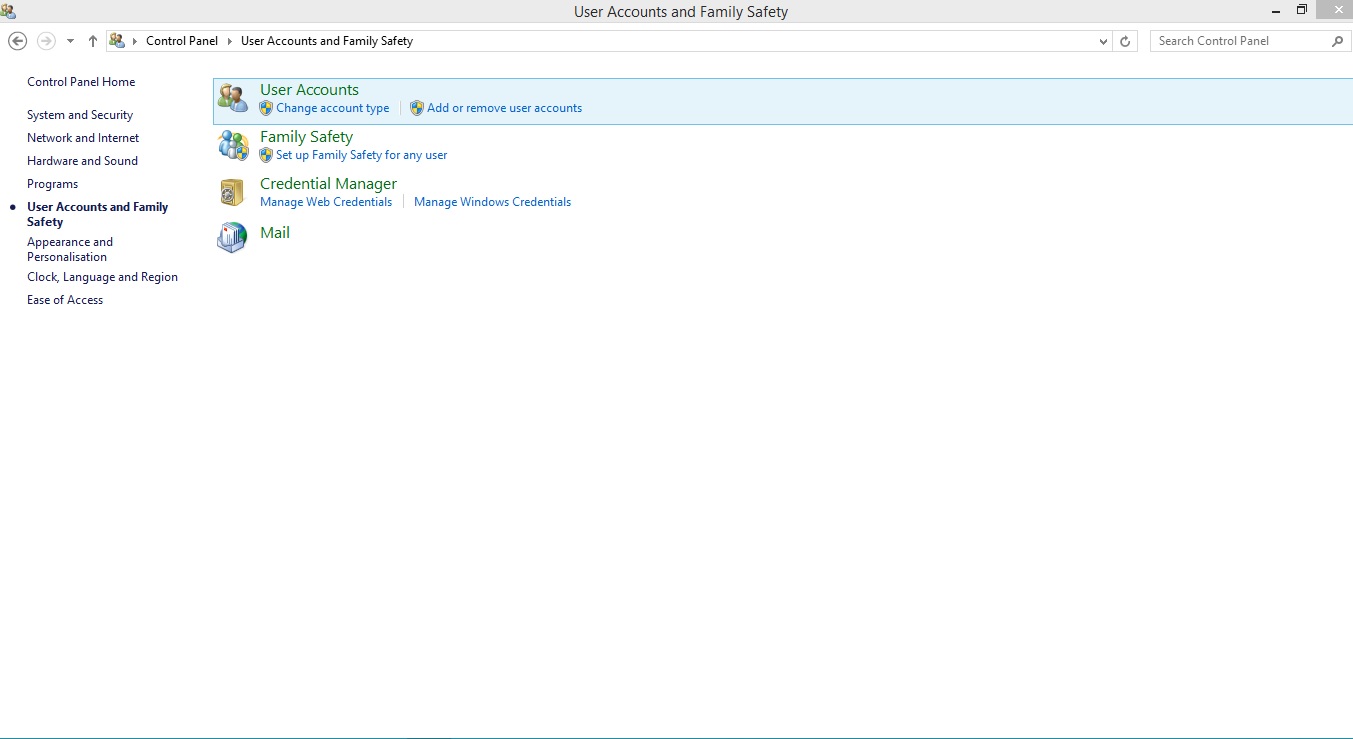
Task: Select Clock, Language and Region category
Action: coord(103,277)
